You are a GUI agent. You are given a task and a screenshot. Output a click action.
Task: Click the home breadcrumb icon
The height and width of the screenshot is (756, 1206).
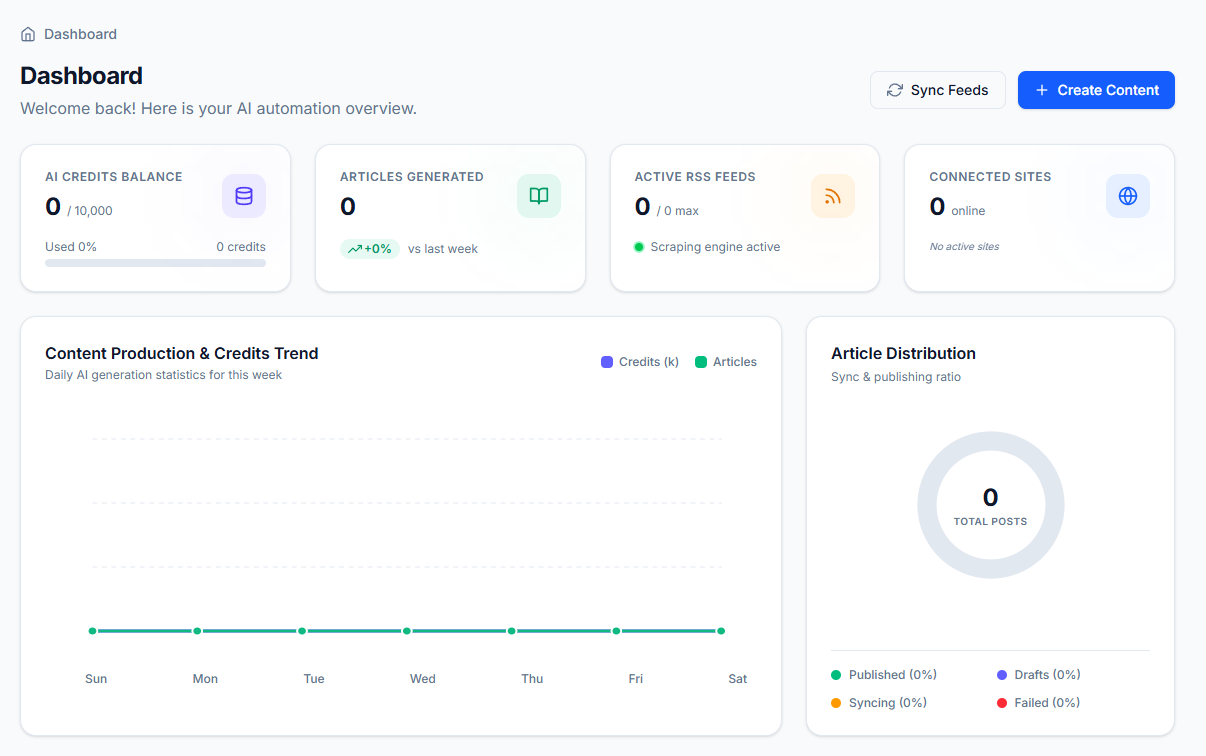(28, 34)
